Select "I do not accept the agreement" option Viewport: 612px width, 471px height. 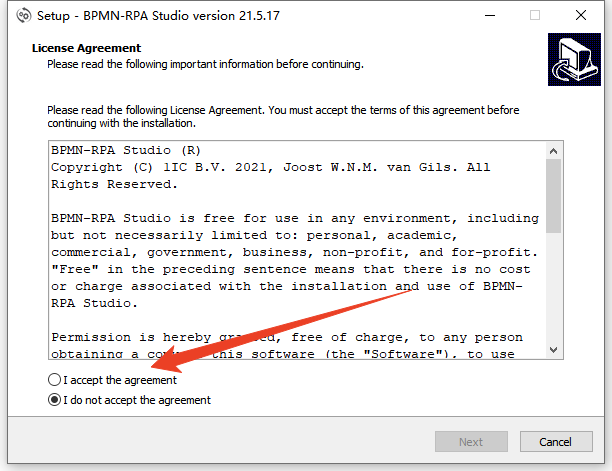point(54,400)
